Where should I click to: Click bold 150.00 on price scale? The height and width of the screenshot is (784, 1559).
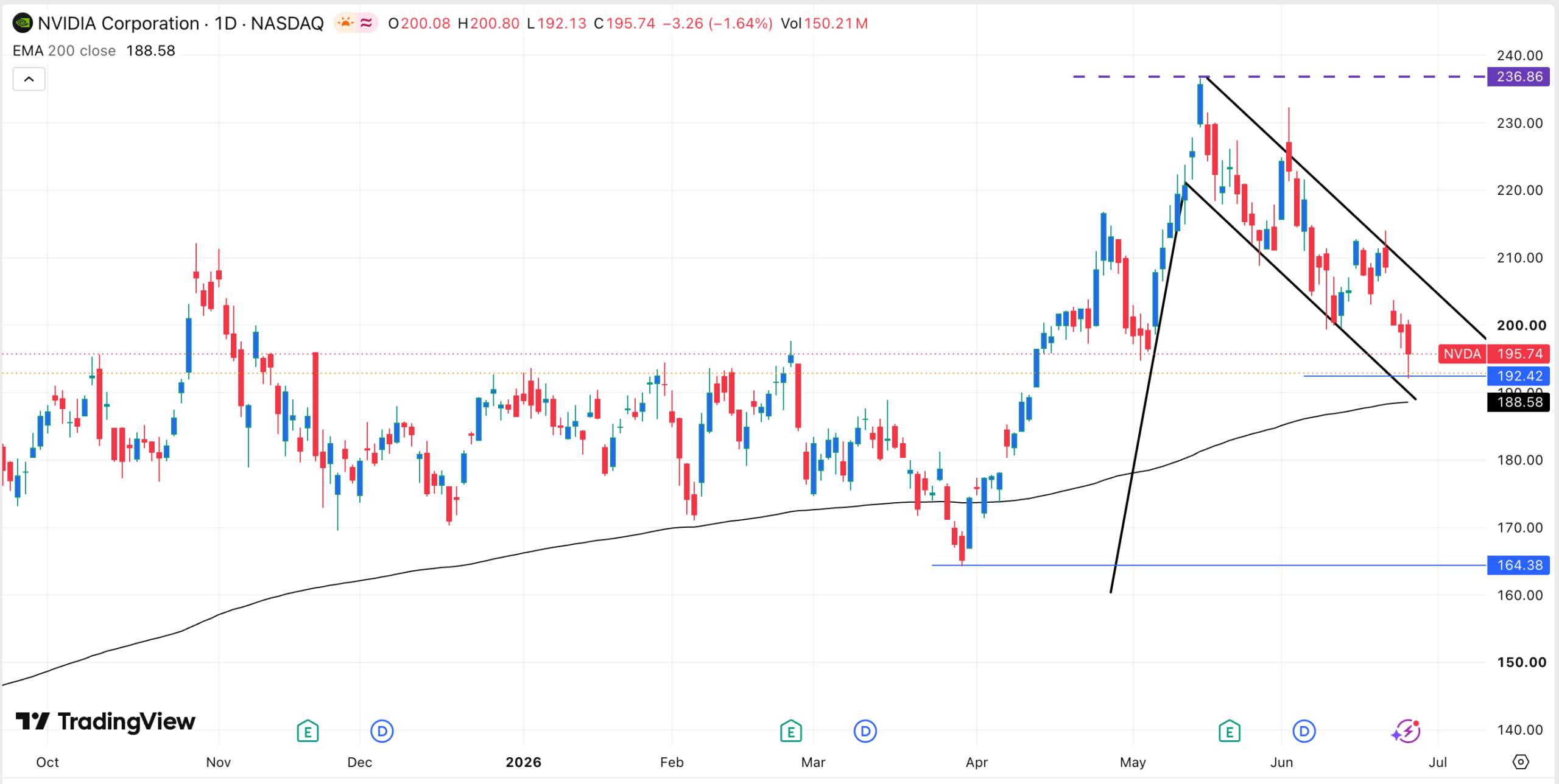click(1521, 662)
